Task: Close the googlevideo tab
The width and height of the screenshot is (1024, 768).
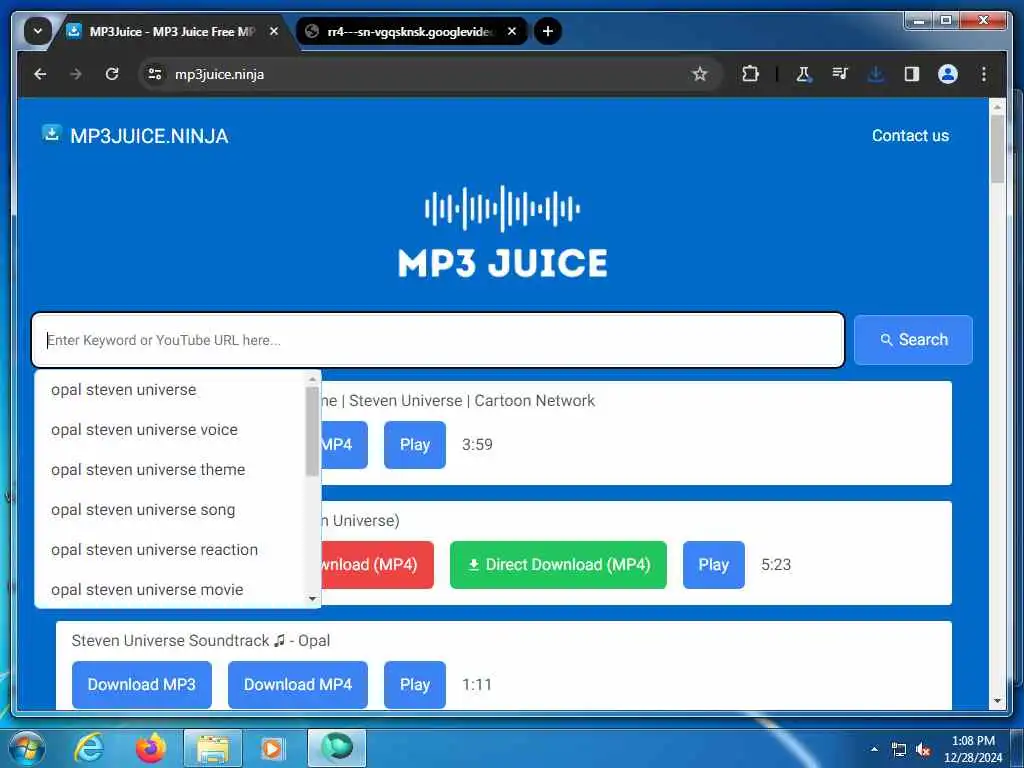Action: coord(512,31)
